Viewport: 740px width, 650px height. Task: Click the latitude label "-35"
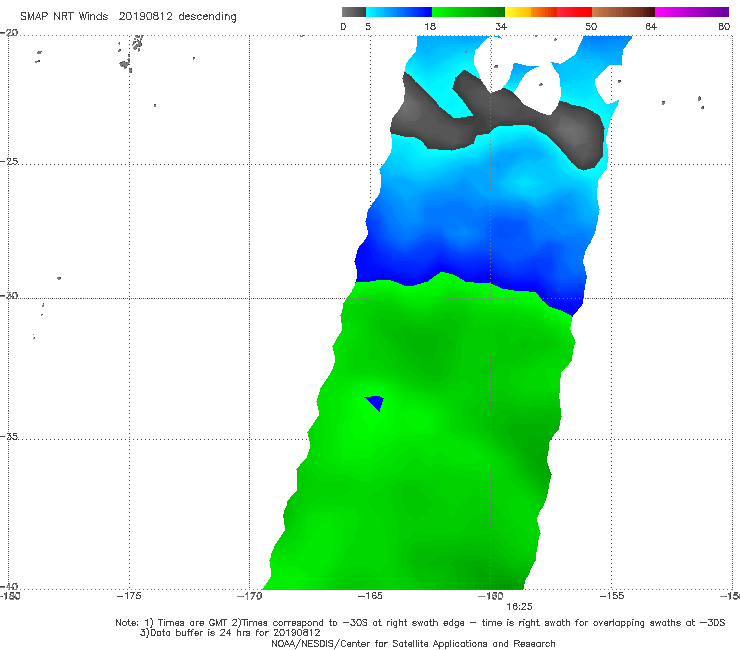point(9,436)
